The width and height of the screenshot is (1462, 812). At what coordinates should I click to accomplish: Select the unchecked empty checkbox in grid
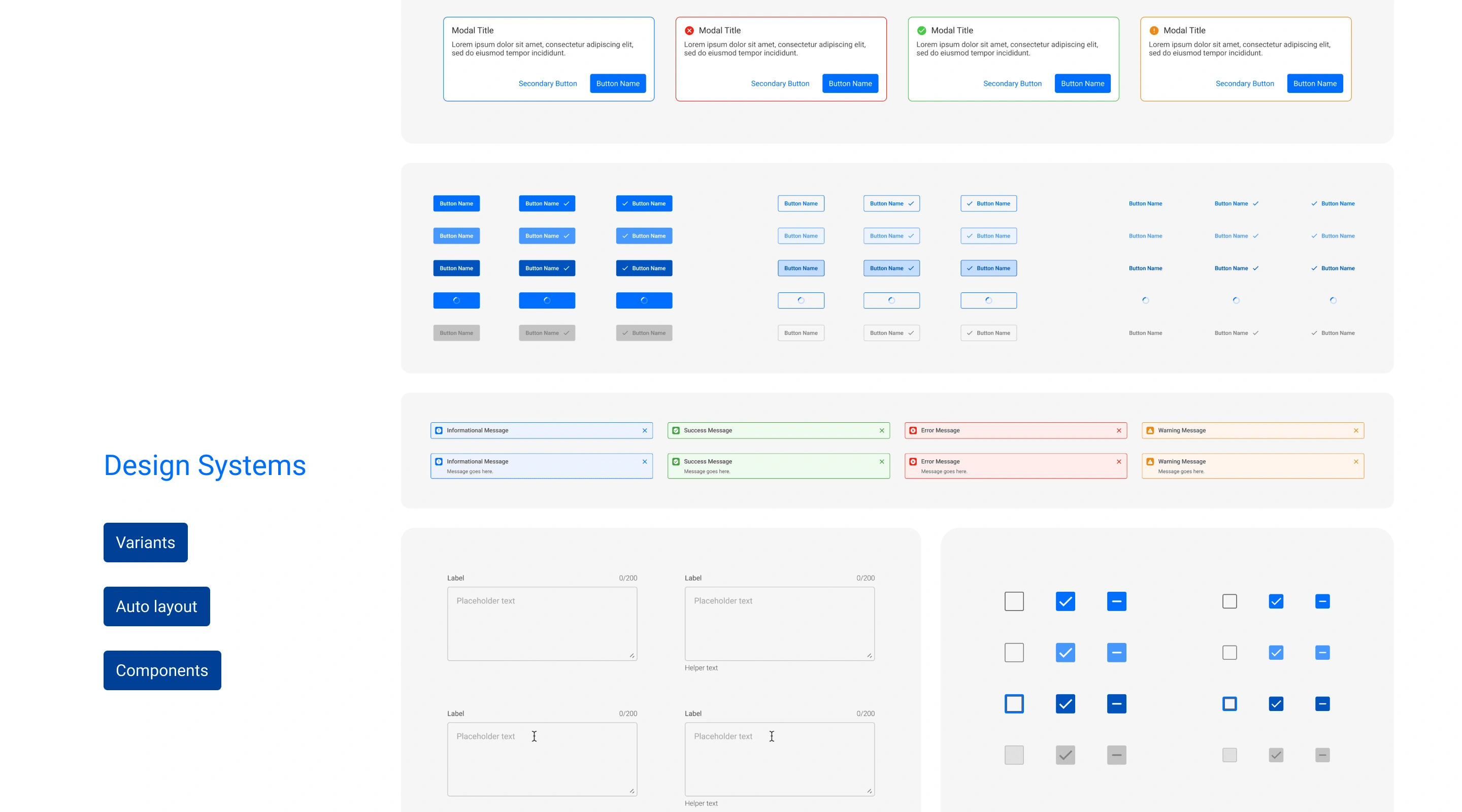(1014, 601)
